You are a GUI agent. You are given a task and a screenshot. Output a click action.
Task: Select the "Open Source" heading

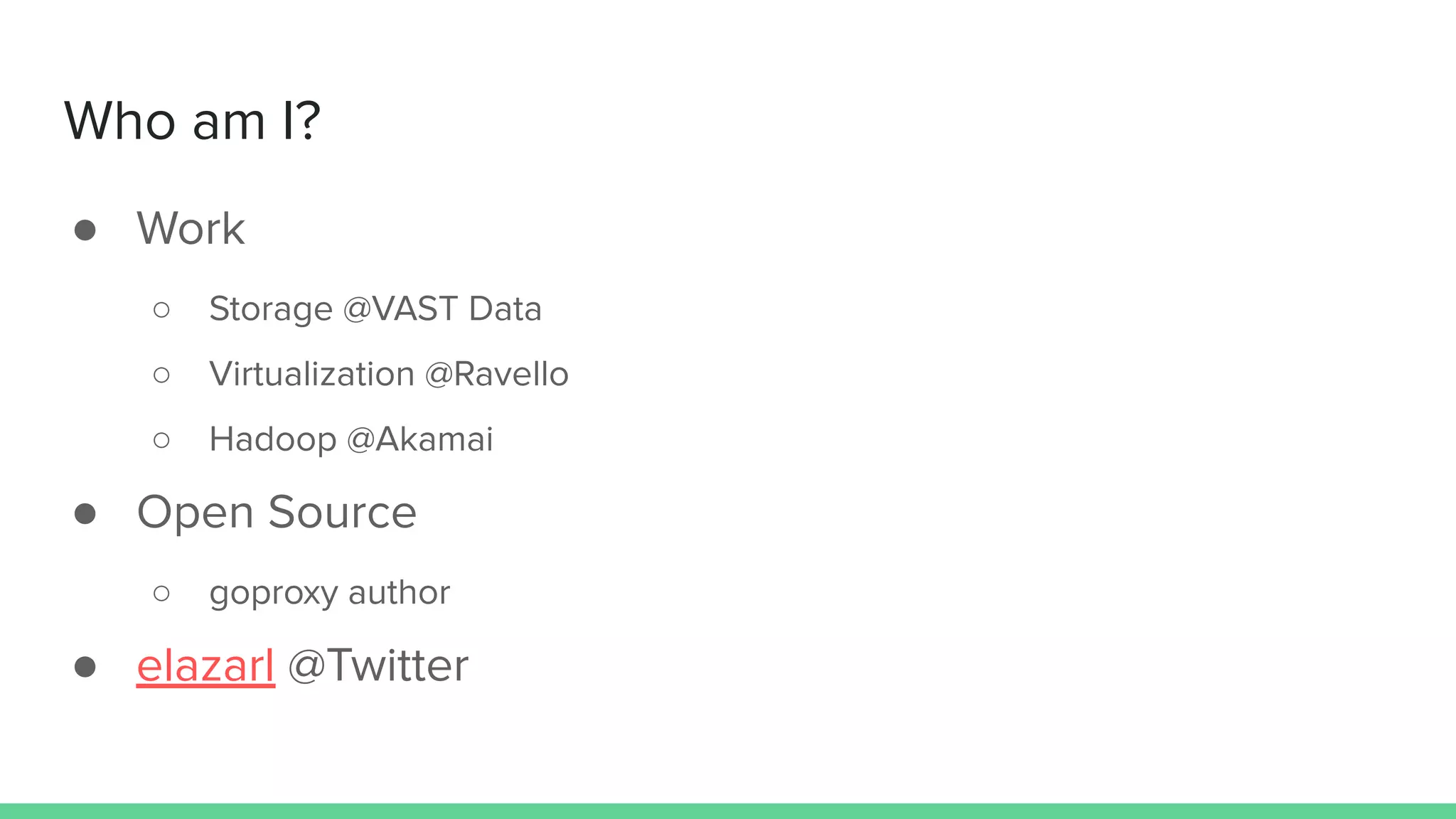[277, 513]
